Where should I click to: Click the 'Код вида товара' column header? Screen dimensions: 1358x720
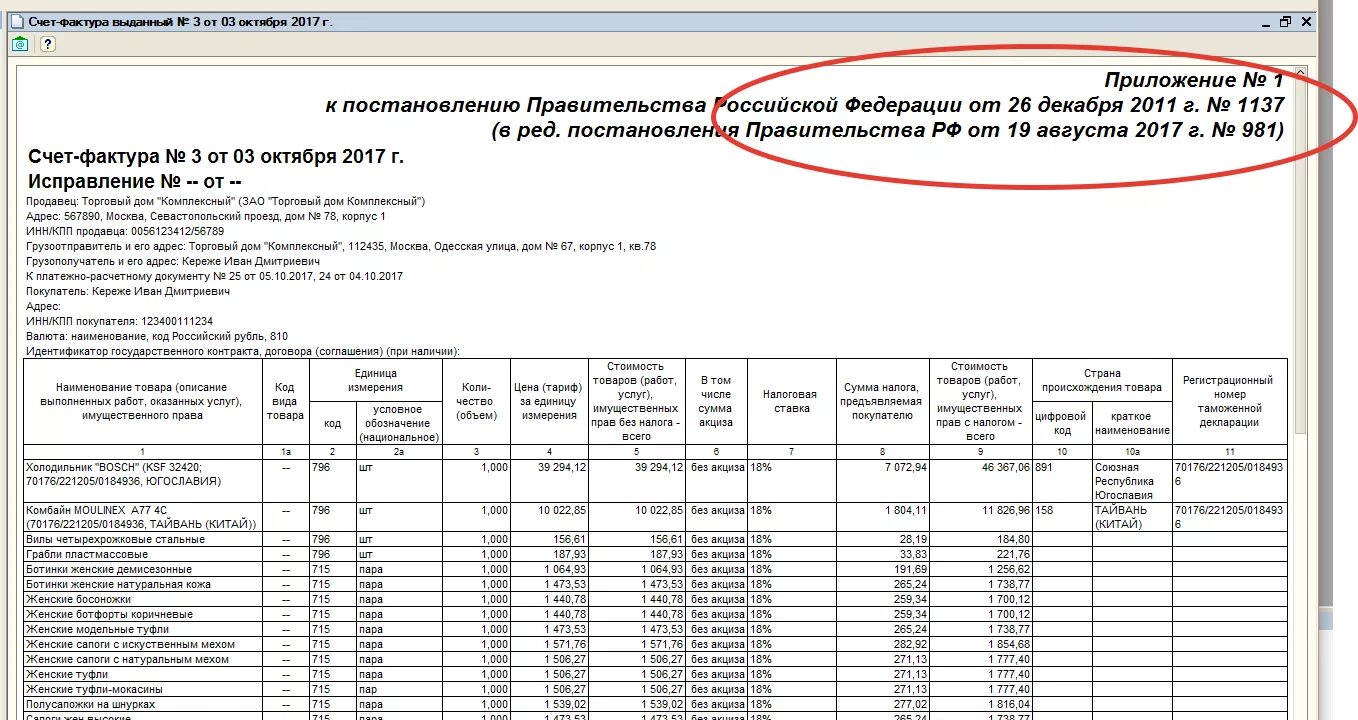[286, 401]
